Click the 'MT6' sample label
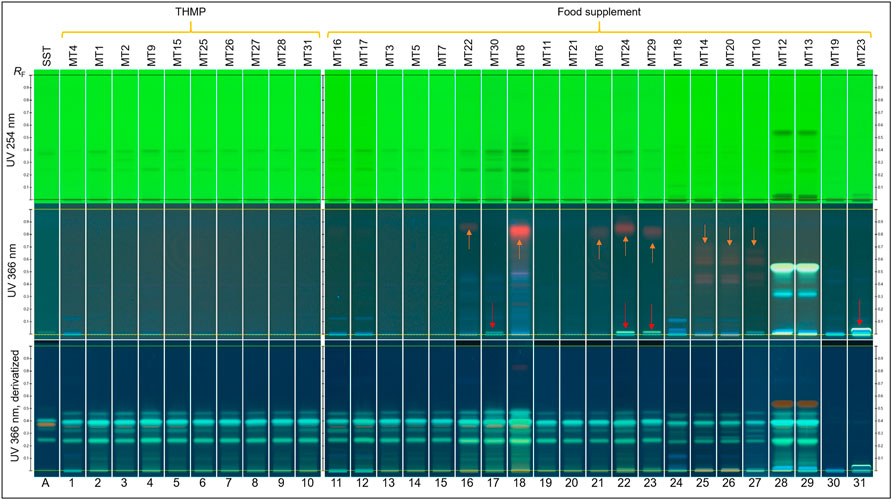Screen dimensions: 892x500 coord(599,56)
